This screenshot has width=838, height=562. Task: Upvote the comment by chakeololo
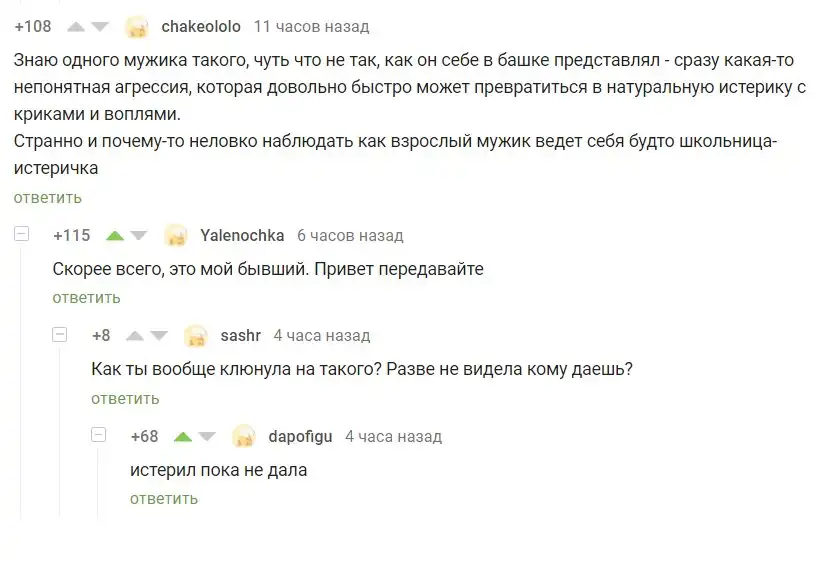pos(75,27)
